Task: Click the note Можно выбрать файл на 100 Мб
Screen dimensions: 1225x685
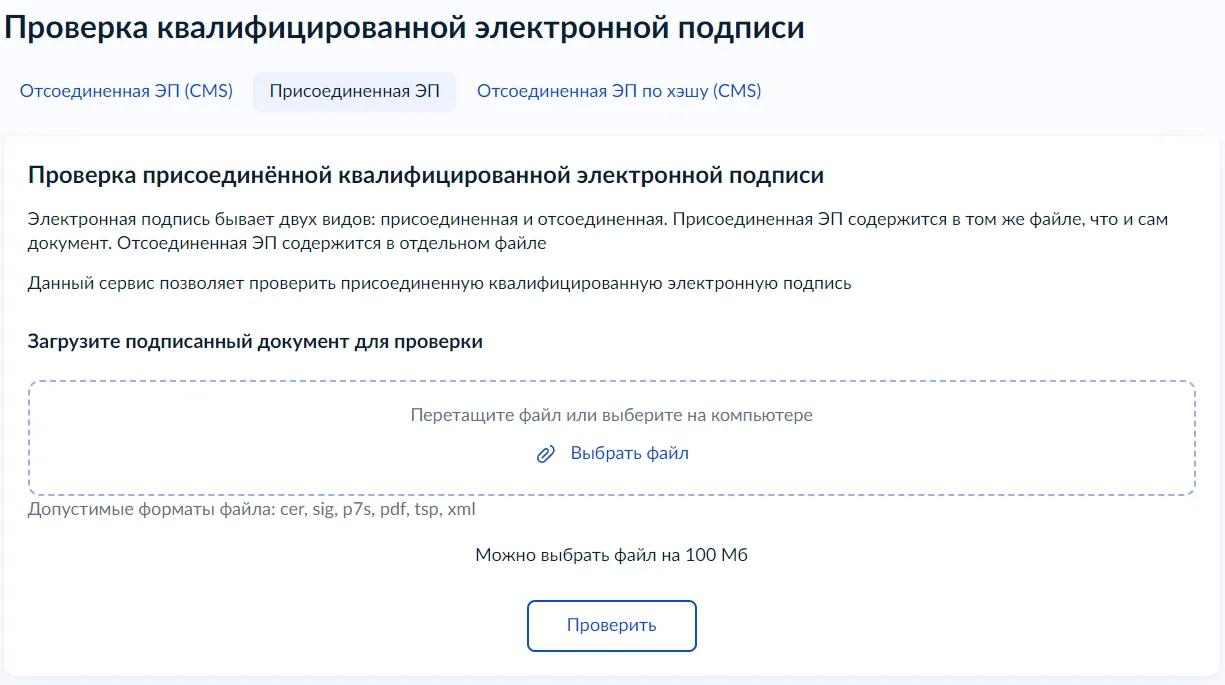Action: click(x=611, y=555)
